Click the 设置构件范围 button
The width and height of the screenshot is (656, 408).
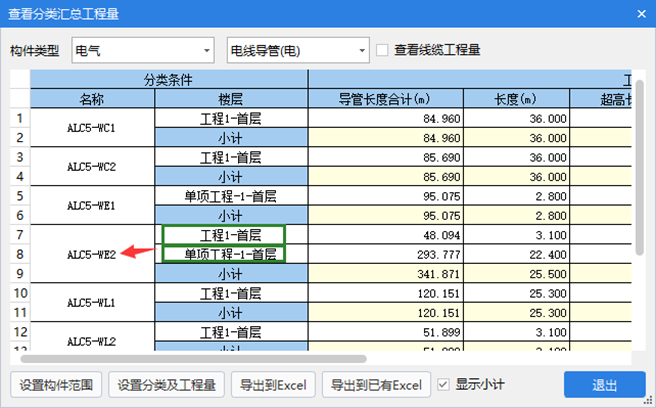pos(56,384)
